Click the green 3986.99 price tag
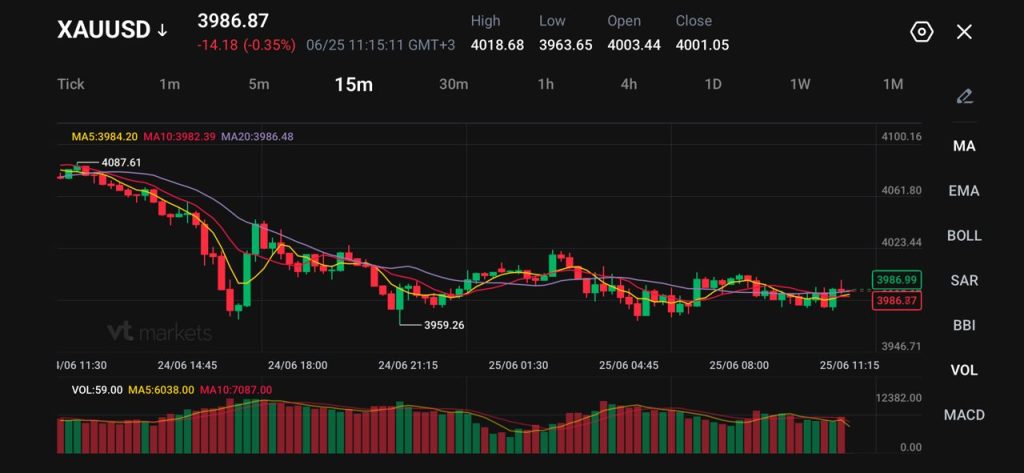This screenshot has width=1024, height=473. pos(896,280)
